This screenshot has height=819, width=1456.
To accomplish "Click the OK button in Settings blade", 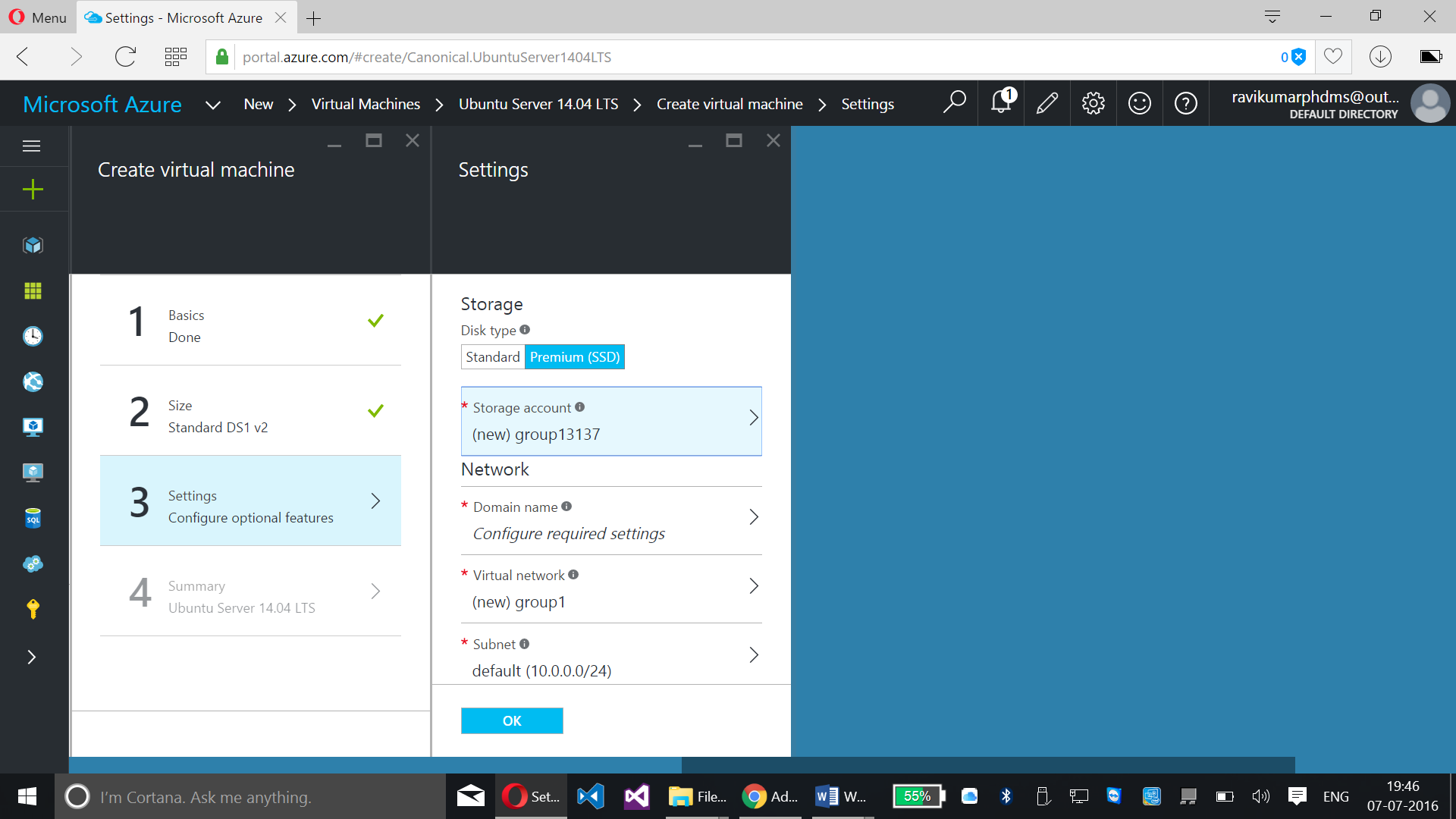I will click(512, 720).
